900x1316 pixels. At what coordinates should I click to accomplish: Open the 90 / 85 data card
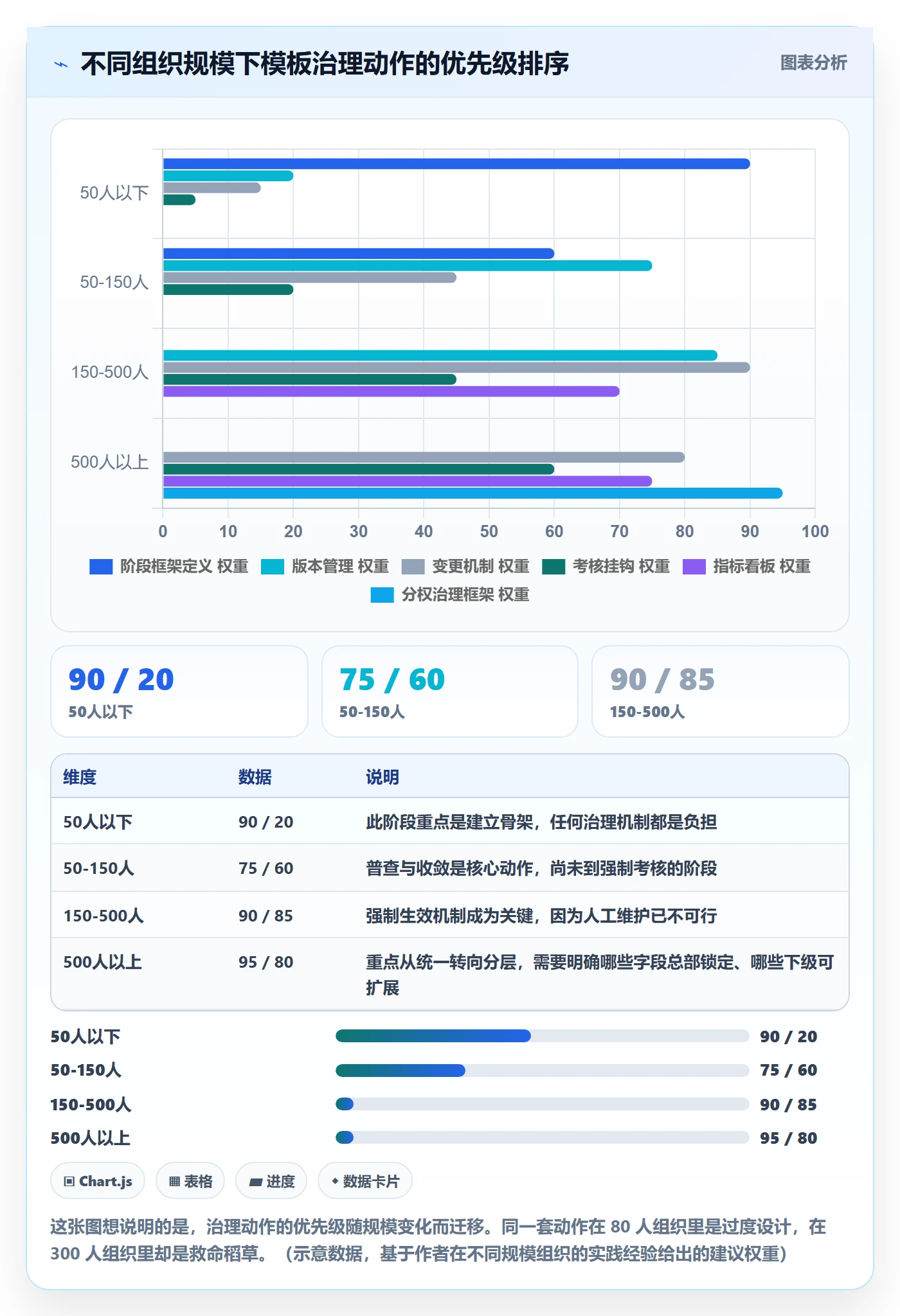pos(721,691)
